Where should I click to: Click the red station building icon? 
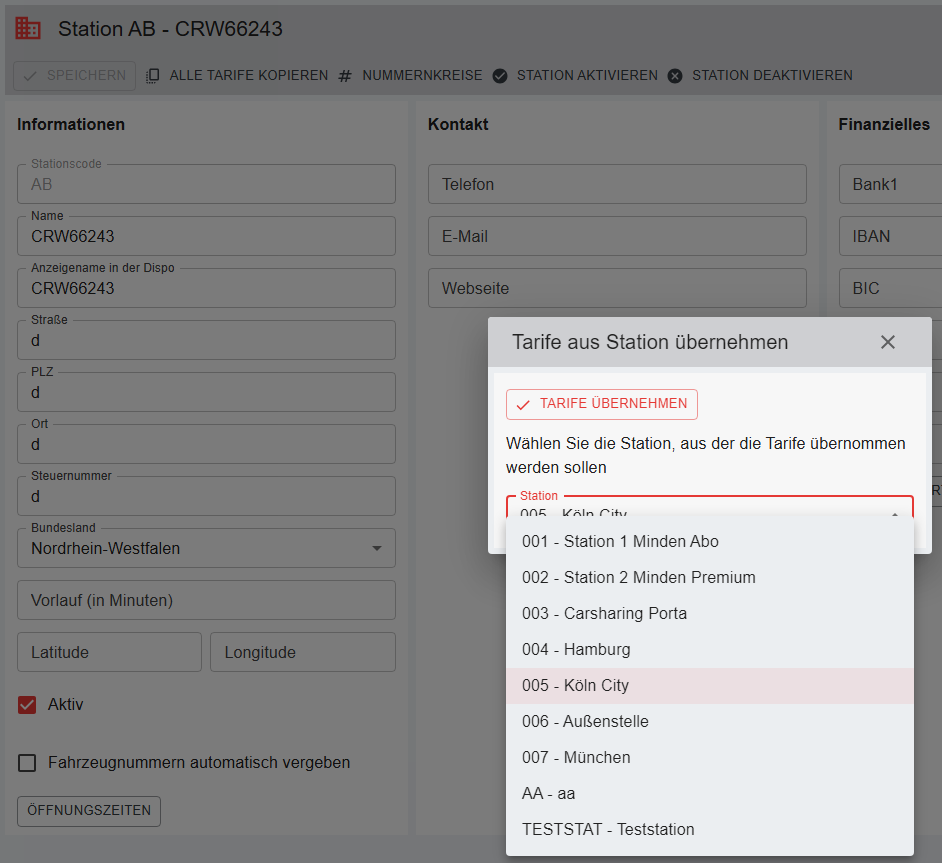(x=28, y=29)
